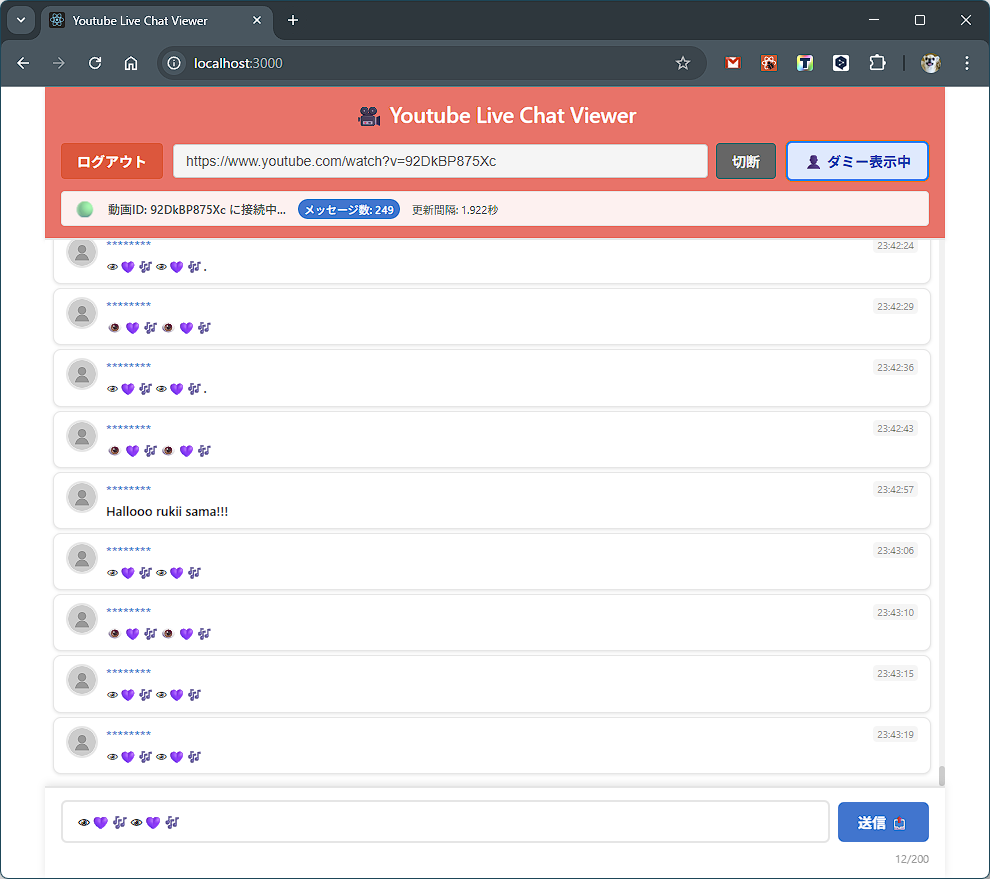Click the 切断 disconnect button

(746, 162)
